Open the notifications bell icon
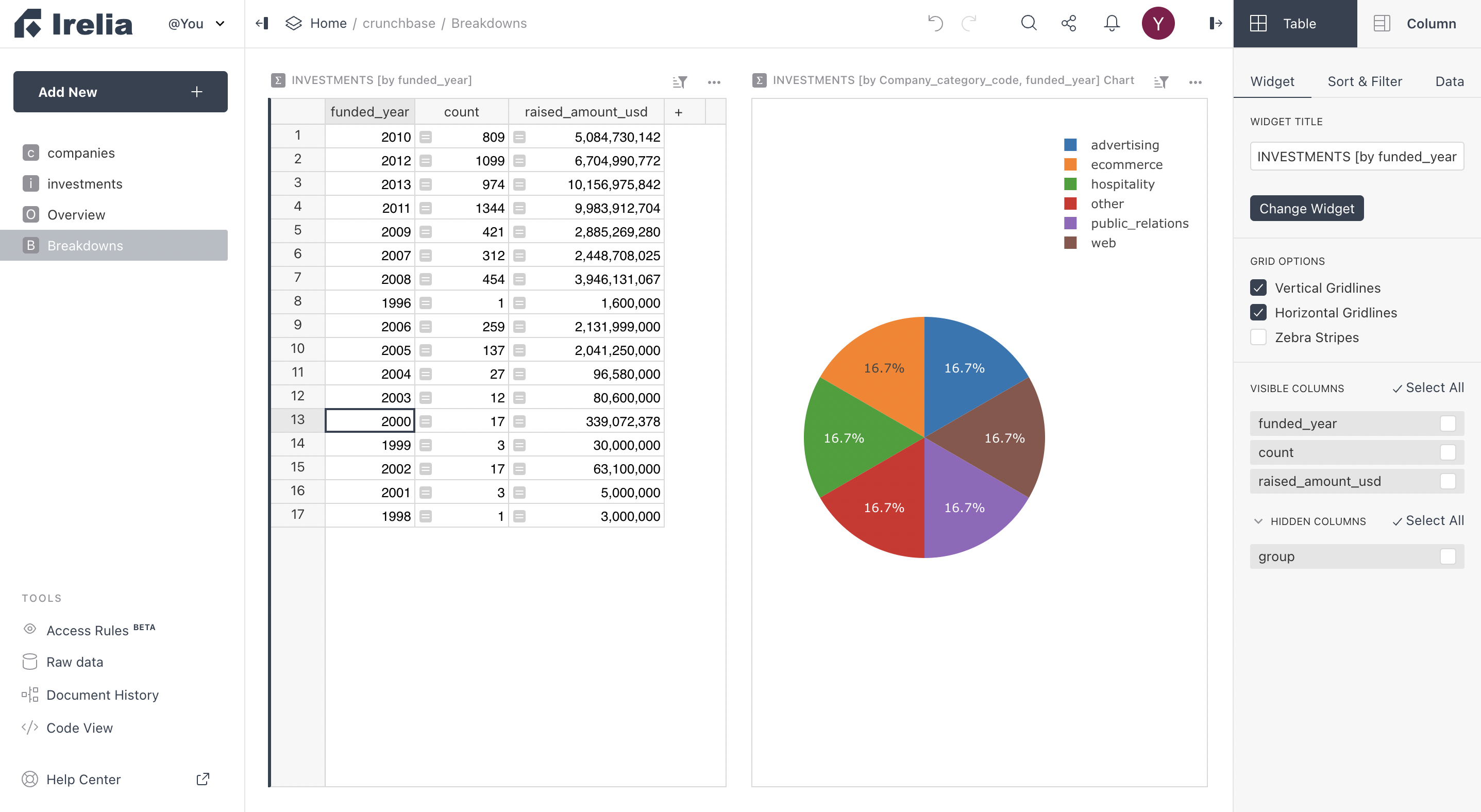This screenshot has height=812, width=1481. pos(1112,24)
